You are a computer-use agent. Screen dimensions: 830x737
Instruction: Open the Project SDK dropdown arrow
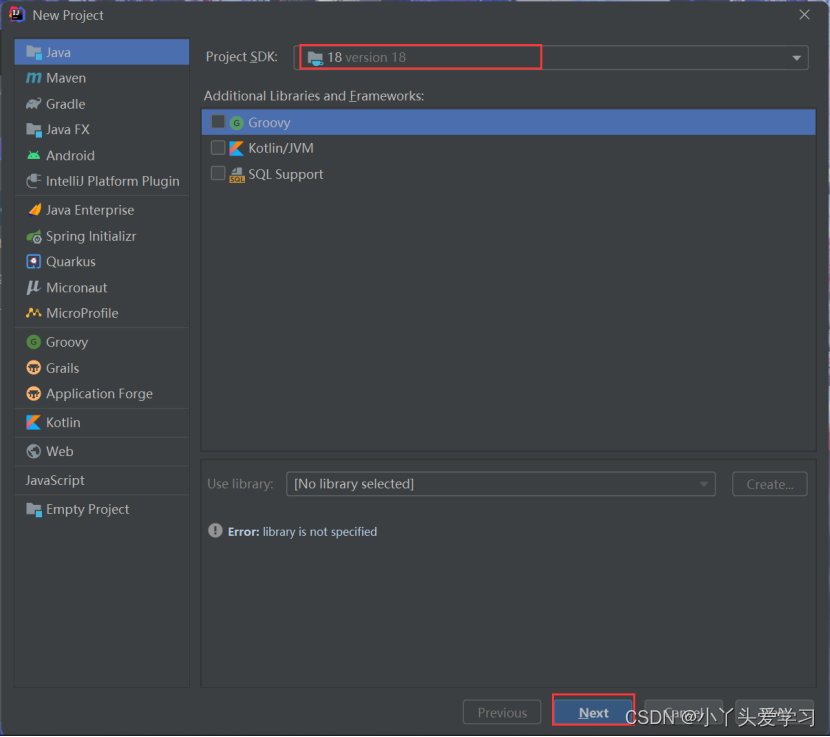796,58
